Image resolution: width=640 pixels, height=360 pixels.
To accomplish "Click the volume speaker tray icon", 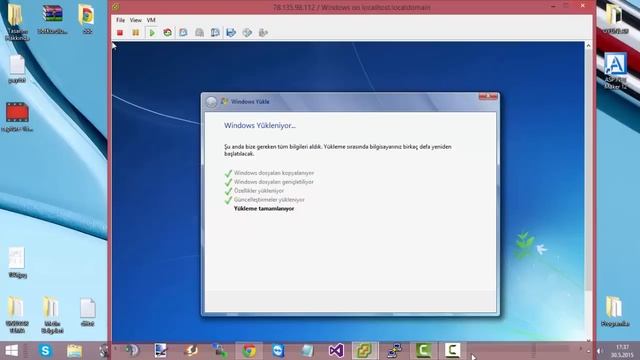I will pos(600,351).
